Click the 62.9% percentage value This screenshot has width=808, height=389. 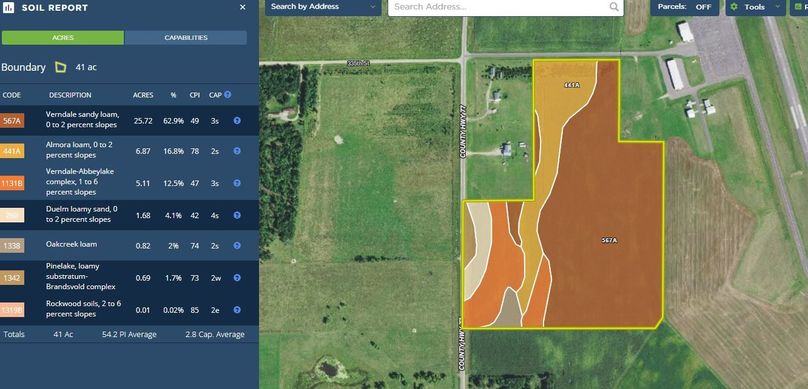174,121
